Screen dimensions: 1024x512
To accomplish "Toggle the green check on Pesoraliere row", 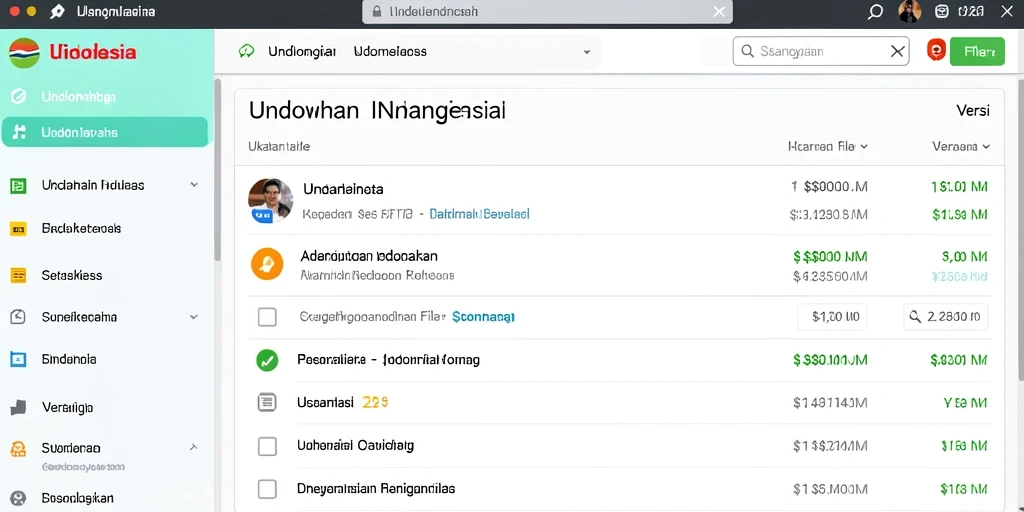I will point(267,360).
